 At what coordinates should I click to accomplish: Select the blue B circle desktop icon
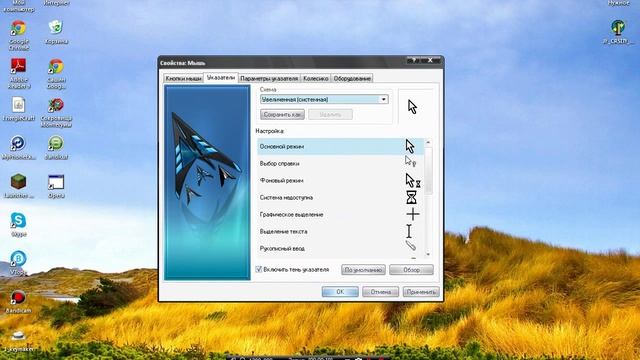point(18,259)
